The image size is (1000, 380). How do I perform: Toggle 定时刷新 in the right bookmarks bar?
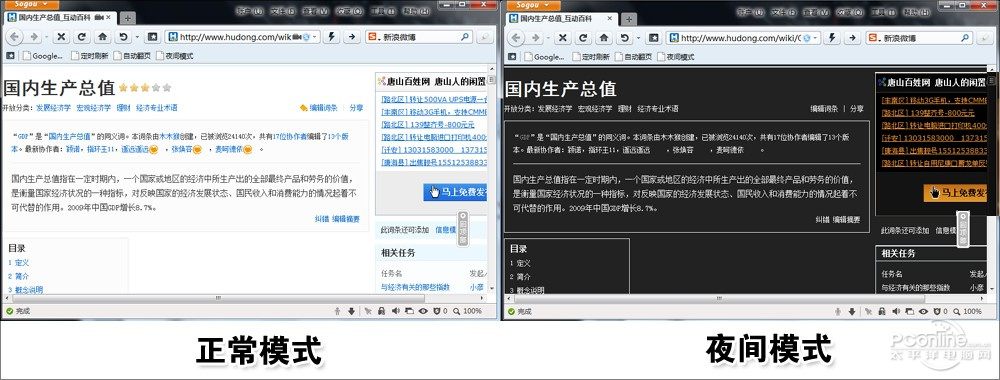[591, 57]
